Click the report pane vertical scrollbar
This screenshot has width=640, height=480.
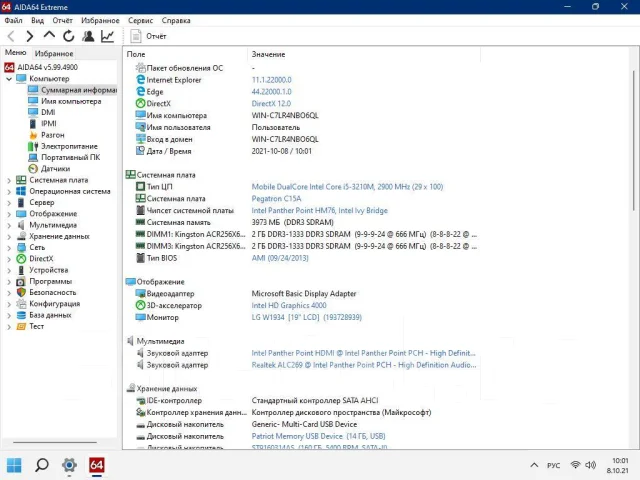click(x=634, y=141)
